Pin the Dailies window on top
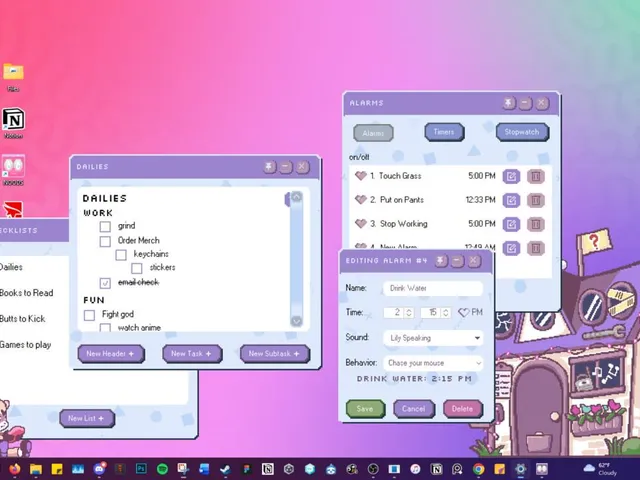Screen dimensions: 640x480 269,167
